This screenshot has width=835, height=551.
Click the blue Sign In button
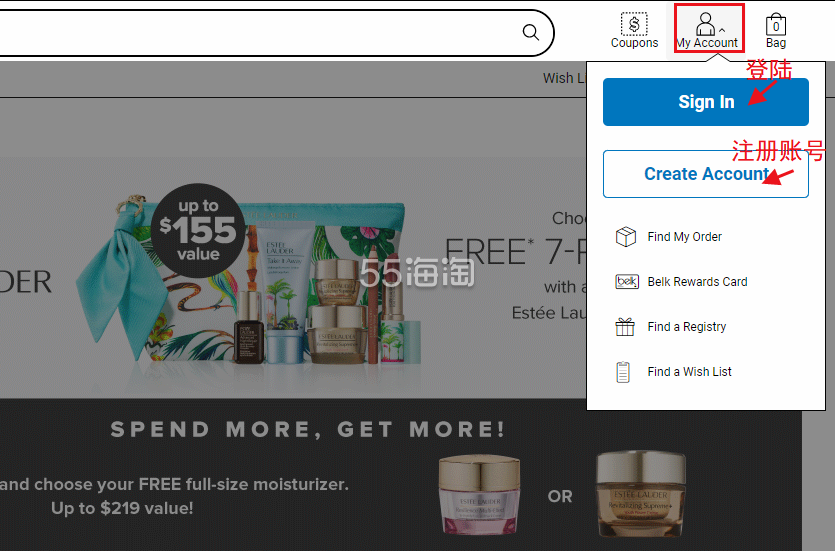pos(706,102)
